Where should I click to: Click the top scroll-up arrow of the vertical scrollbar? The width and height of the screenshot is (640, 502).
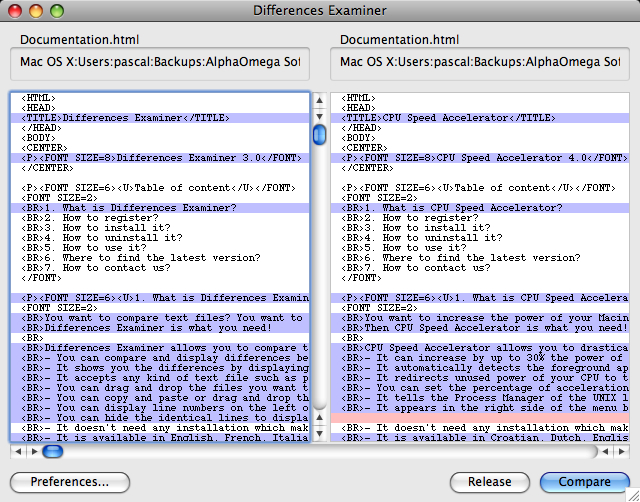click(320, 100)
